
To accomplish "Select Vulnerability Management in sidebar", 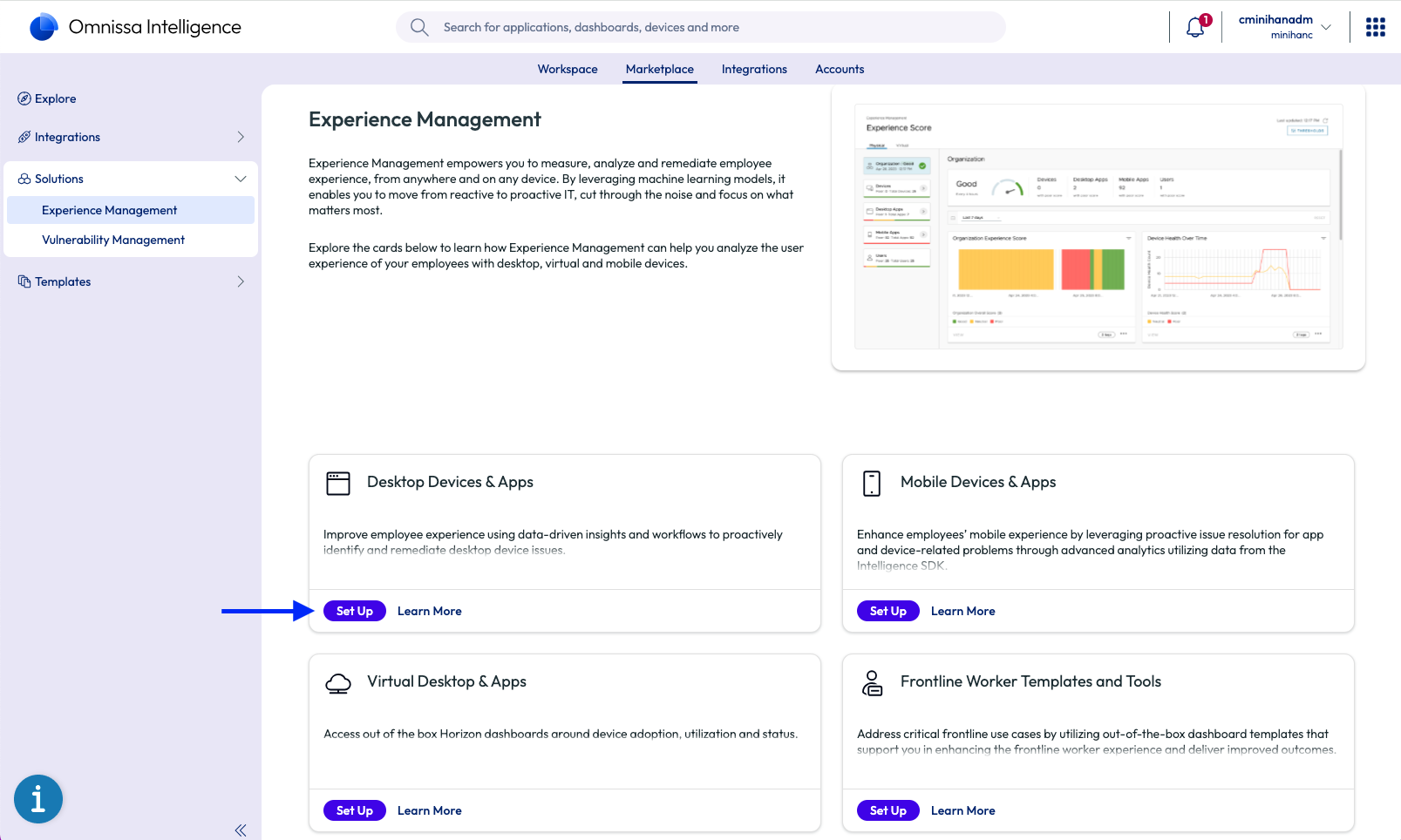I will click(x=113, y=240).
